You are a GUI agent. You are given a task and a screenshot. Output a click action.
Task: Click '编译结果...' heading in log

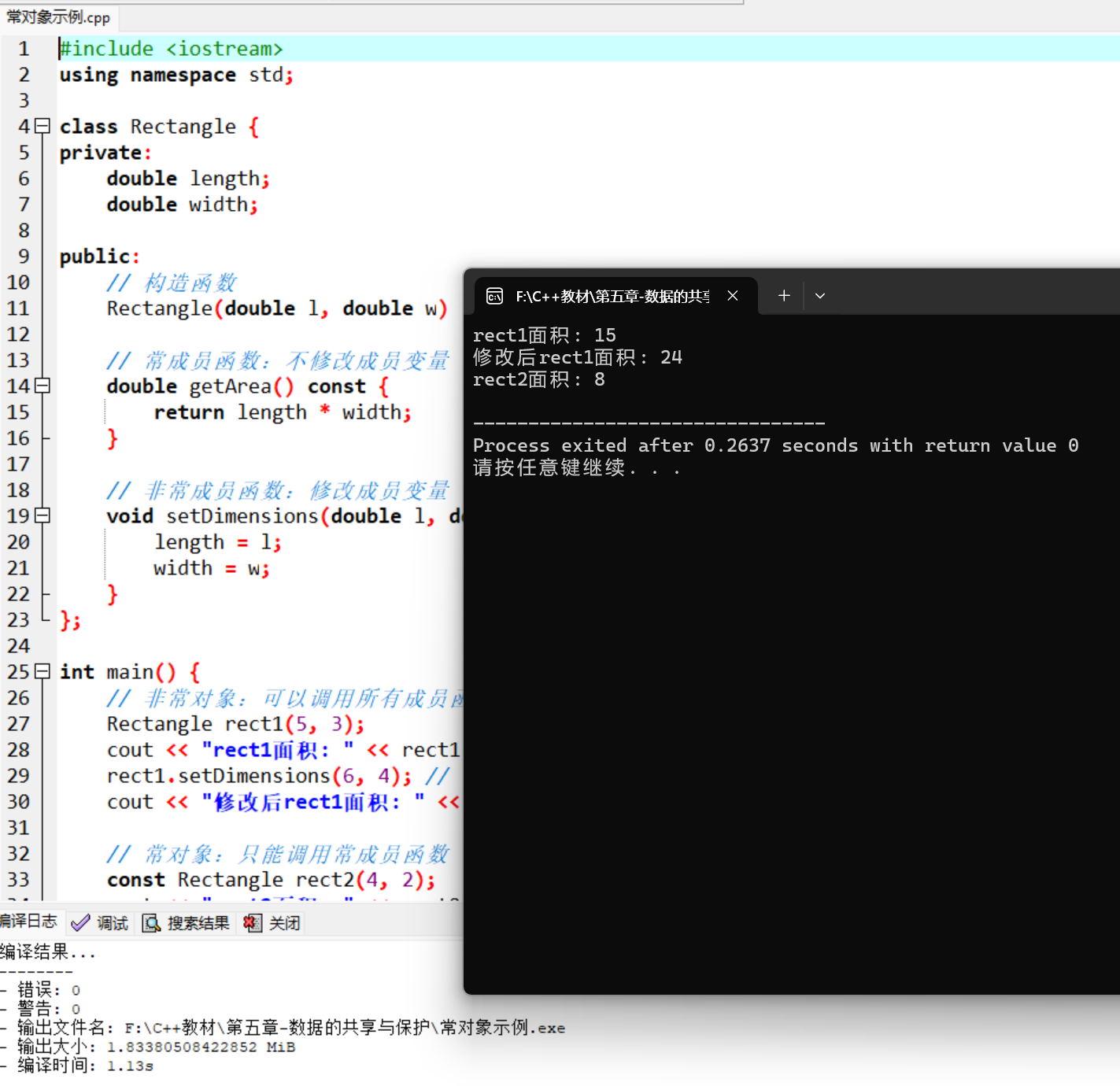coord(48,952)
